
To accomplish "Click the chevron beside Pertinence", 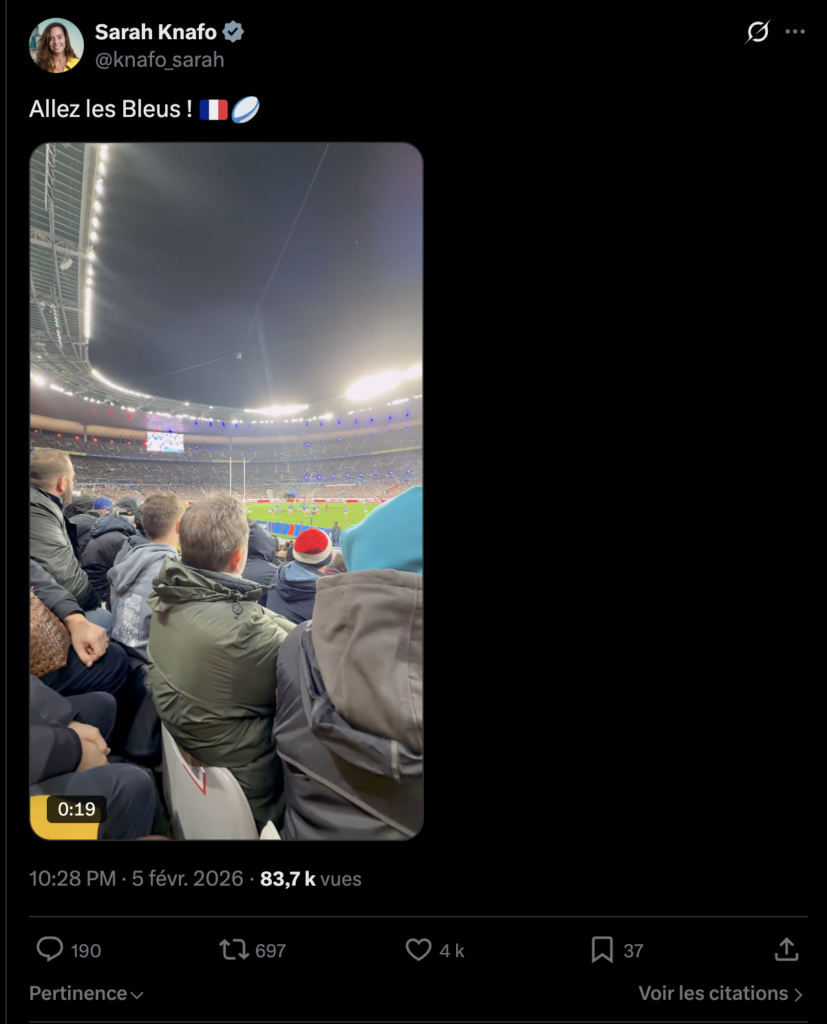I will coord(137,995).
